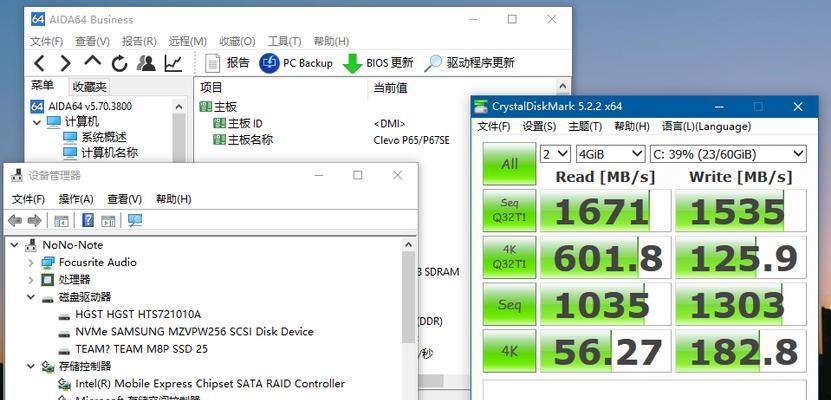Open the AIDA64 chart icon
Viewport: 831px width, 400px height.
pos(173,63)
